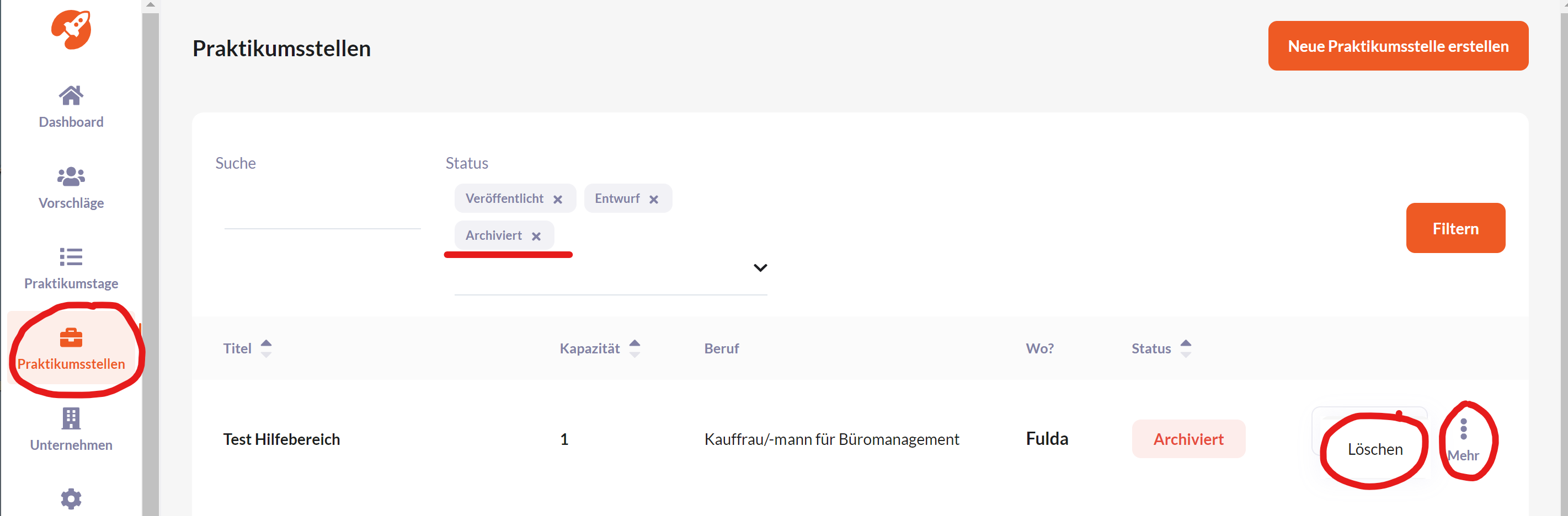Click the Beruf column header
The height and width of the screenshot is (516, 1568).
721,348
